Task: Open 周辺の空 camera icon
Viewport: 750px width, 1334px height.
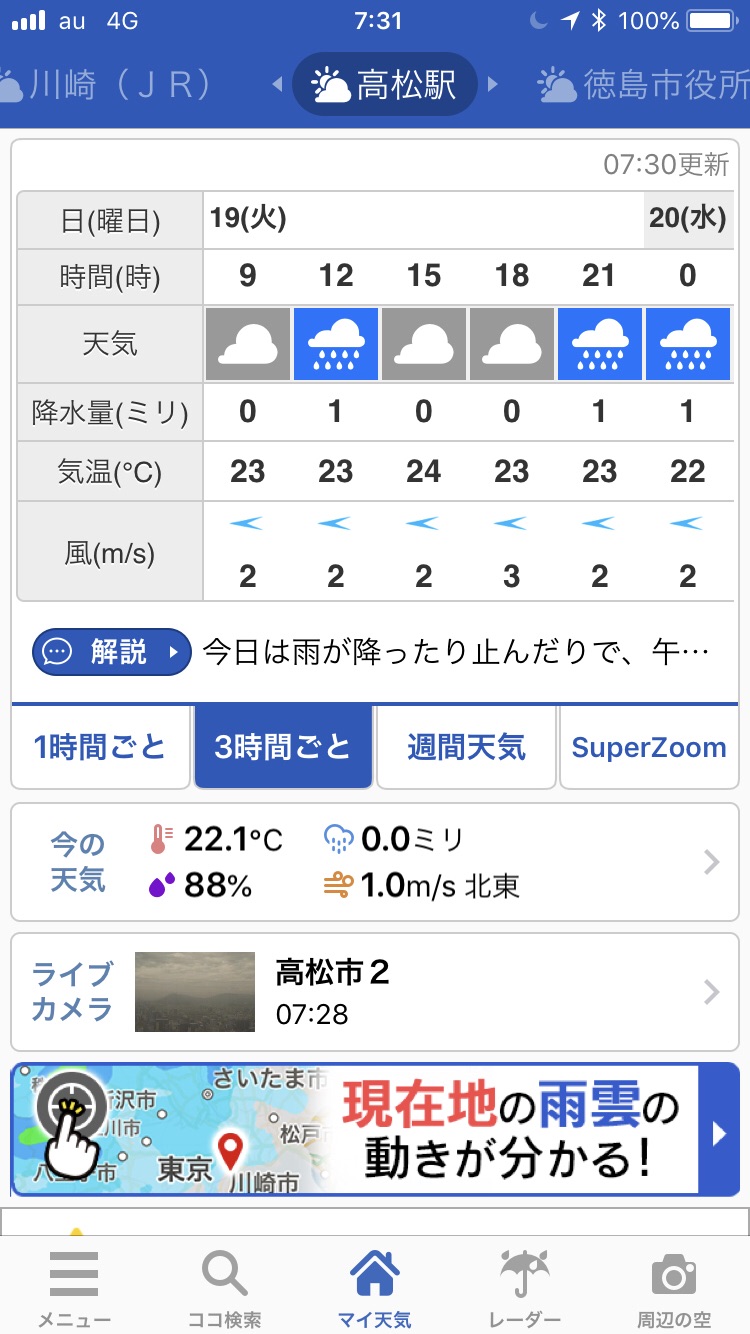Action: pyautogui.click(x=673, y=1277)
